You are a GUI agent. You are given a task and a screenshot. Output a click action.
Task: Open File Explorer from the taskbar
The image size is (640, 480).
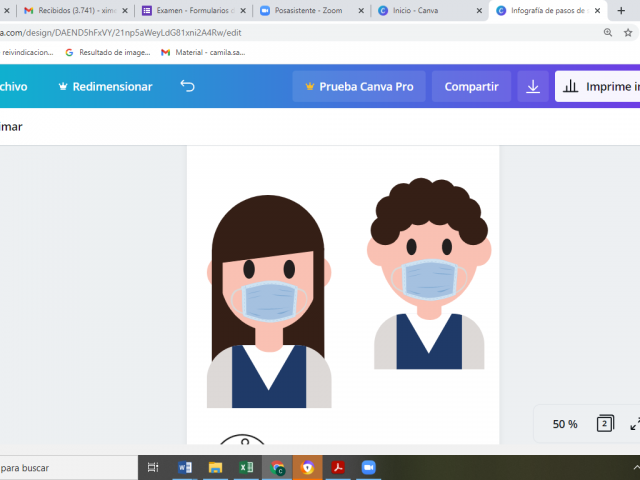tap(215, 467)
